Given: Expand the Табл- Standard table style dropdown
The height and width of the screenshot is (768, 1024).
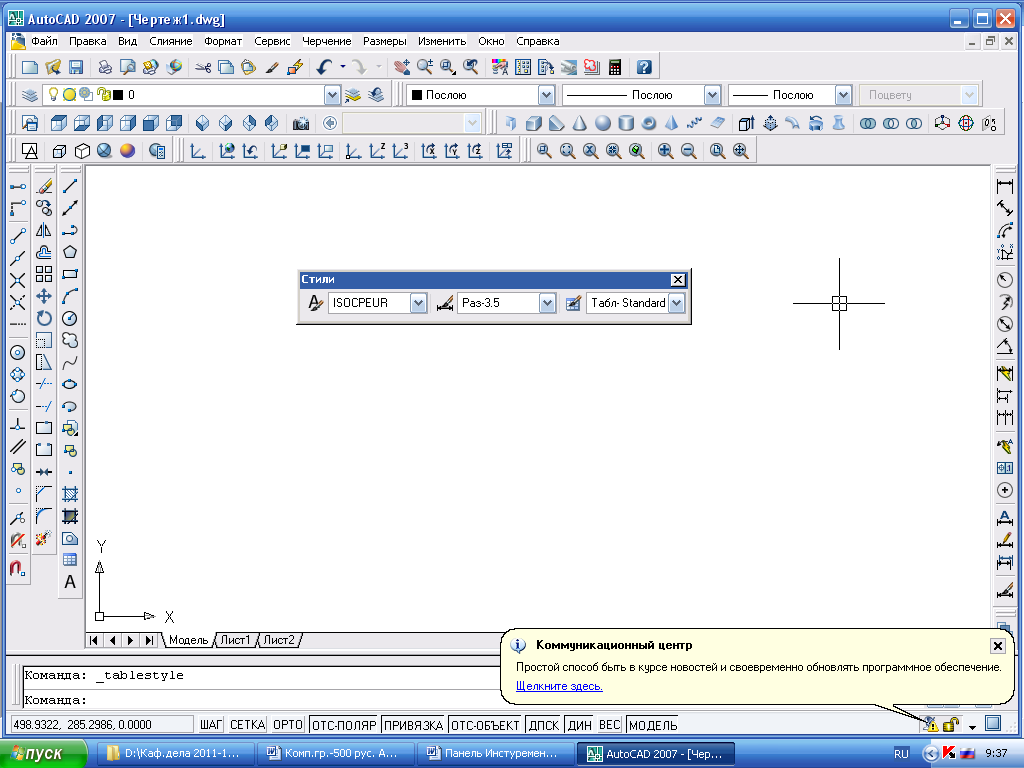Looking at the screenshot, I should coord(677,303).
